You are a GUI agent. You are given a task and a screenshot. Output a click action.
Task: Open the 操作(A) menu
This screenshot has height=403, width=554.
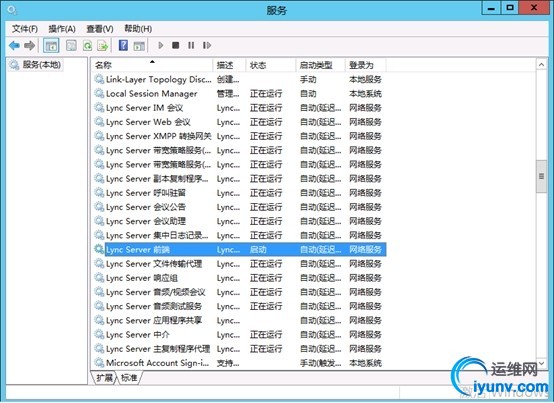pos(62,29)
